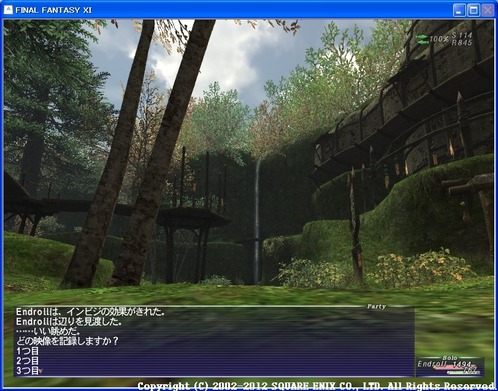Click the log line 'Endrollは辺りを見渡した。'
The image size is (498, 391).
coord(69,322)
